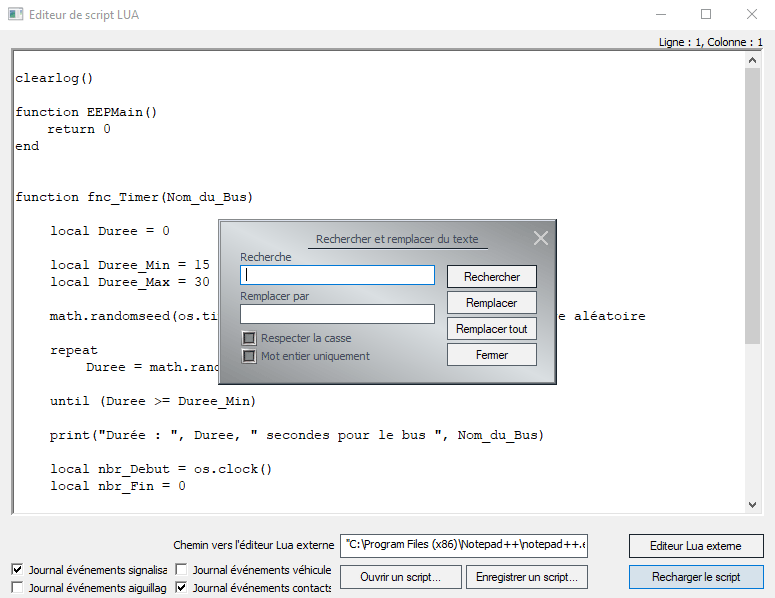Click the Remplacer tout button
Viewport: 775px width, 598px height.
pos(492,329)
